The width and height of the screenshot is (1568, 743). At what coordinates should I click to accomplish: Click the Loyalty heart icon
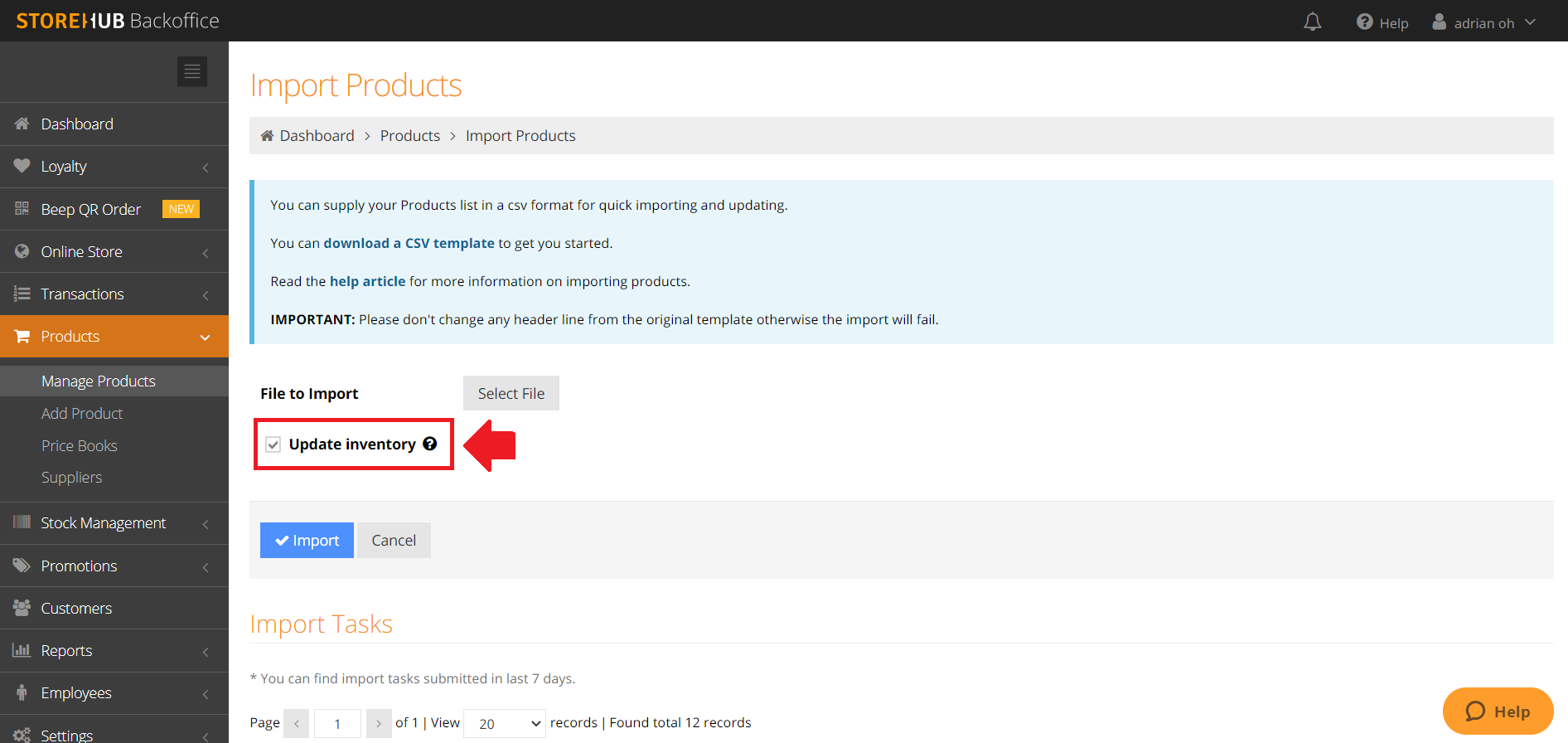coord(22,166)
